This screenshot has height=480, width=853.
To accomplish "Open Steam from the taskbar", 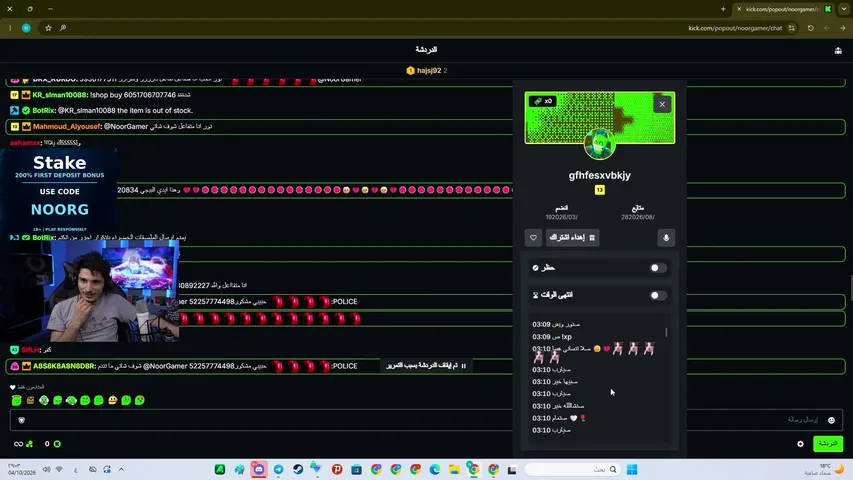I will pyautogui.click(x=298, y=469).
